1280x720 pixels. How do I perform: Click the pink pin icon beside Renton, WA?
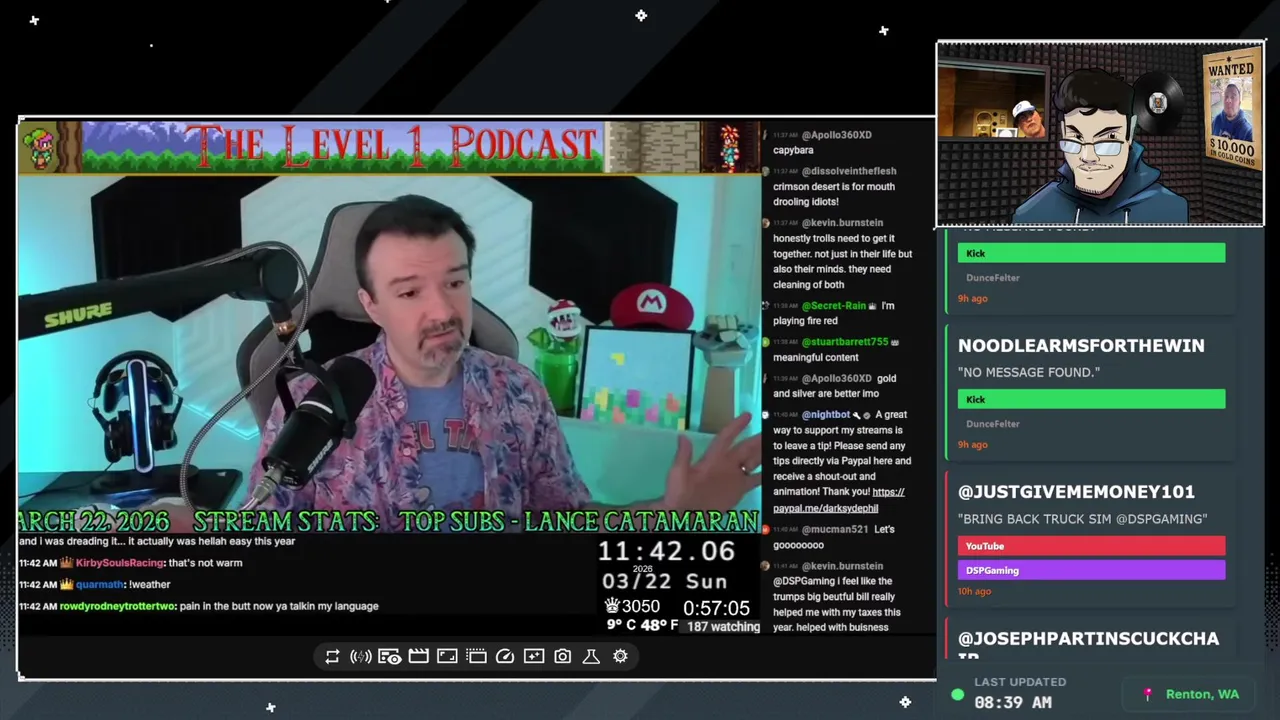(1148, 694)
